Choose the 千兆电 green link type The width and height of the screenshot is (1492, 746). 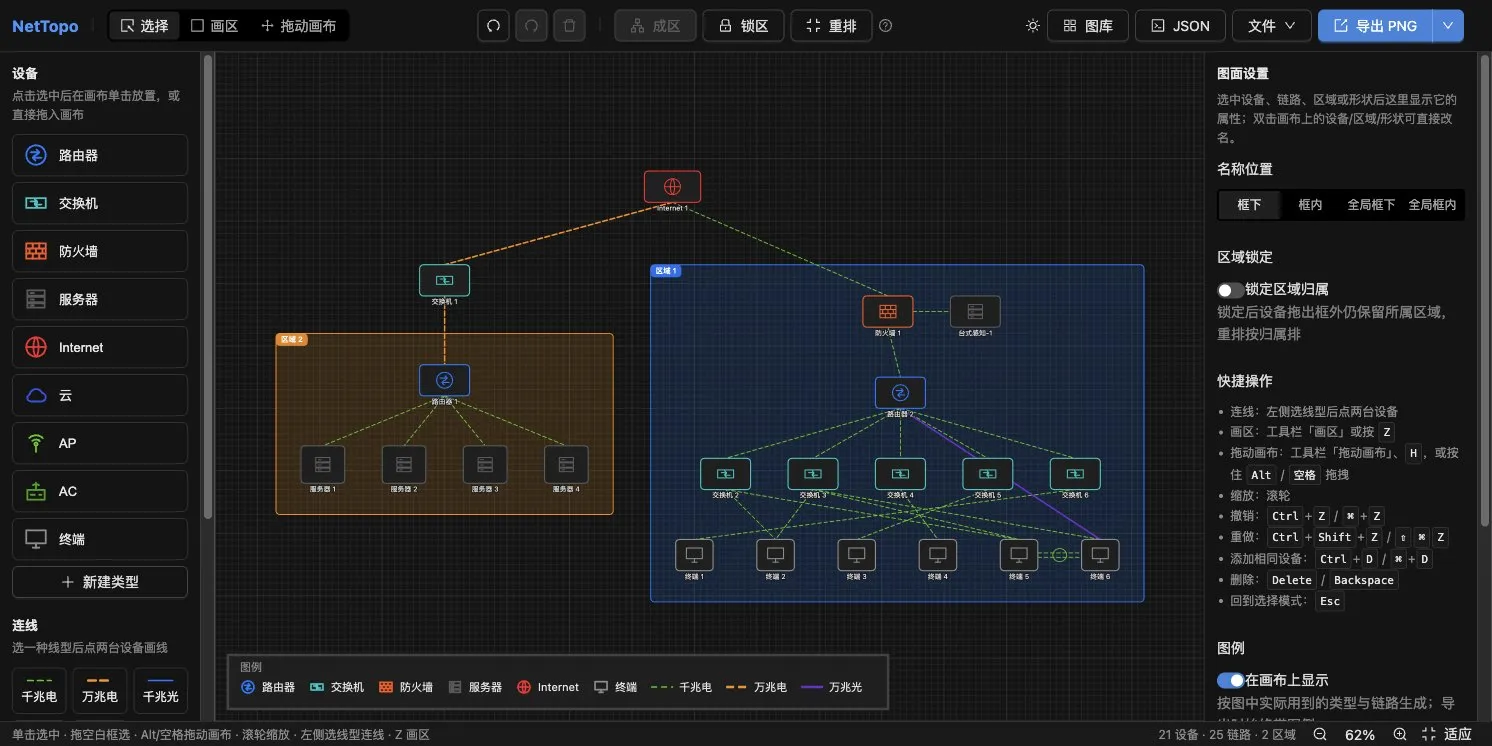tap(39, 691)
